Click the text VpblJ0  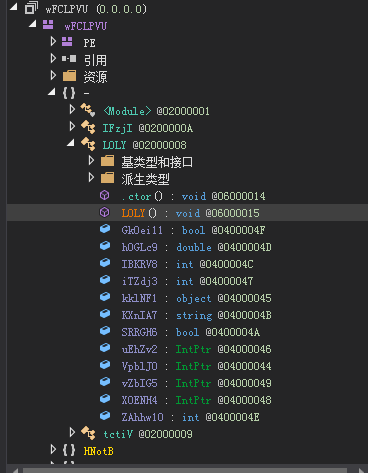click(139, 366)
